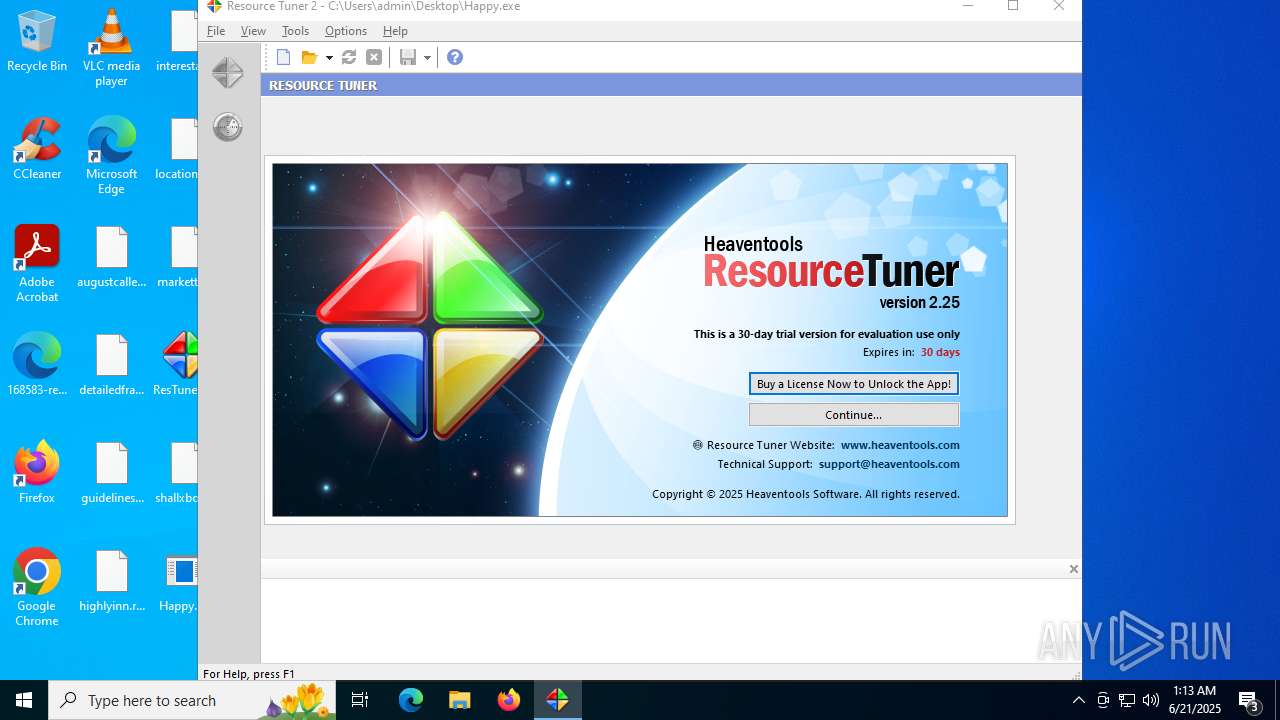Click the Open file folder icon
Viewport: 1280px width, 720px height.
309,57
